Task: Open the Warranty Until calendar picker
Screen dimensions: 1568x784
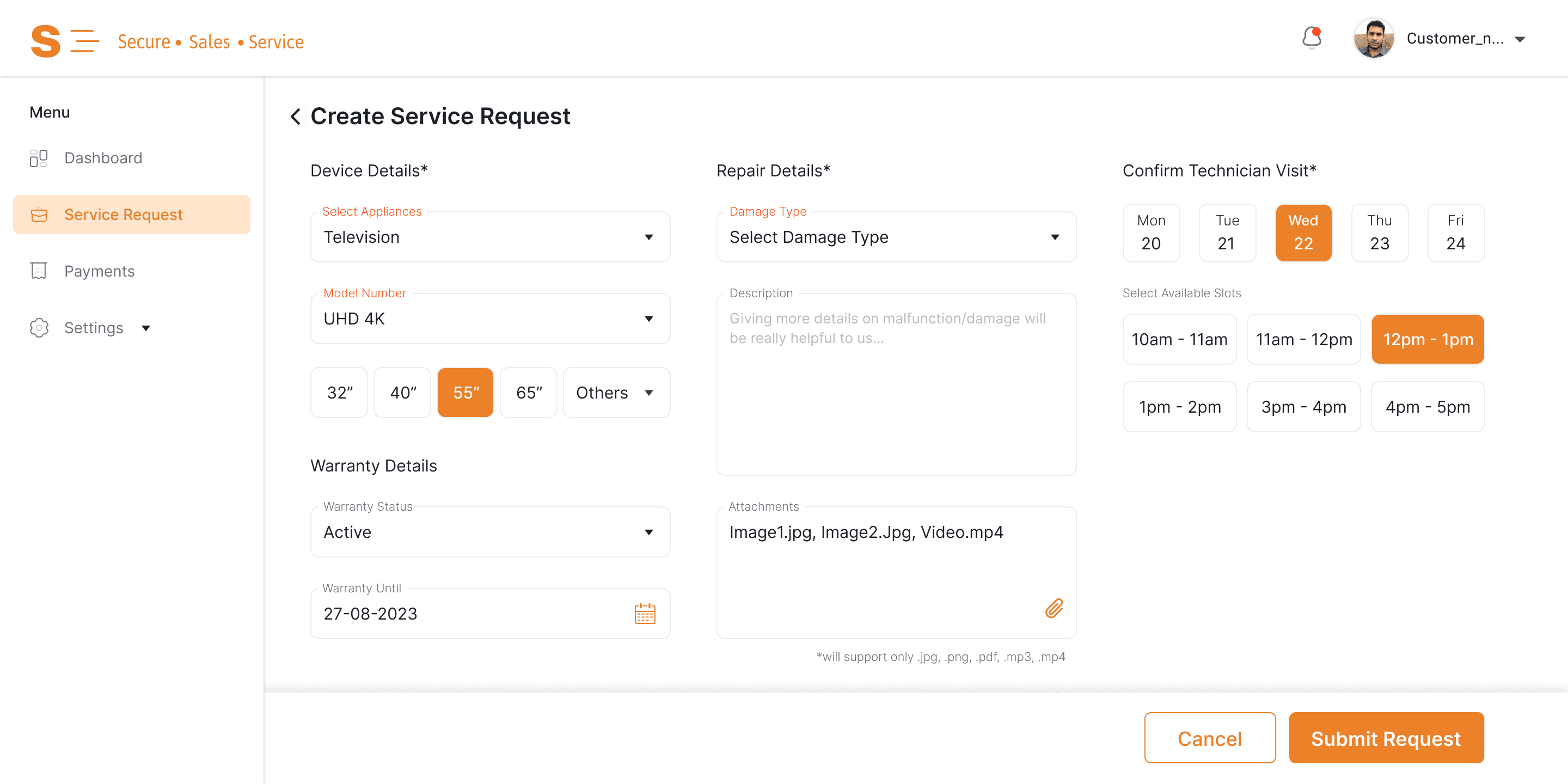Action: (x=645, y=614)
